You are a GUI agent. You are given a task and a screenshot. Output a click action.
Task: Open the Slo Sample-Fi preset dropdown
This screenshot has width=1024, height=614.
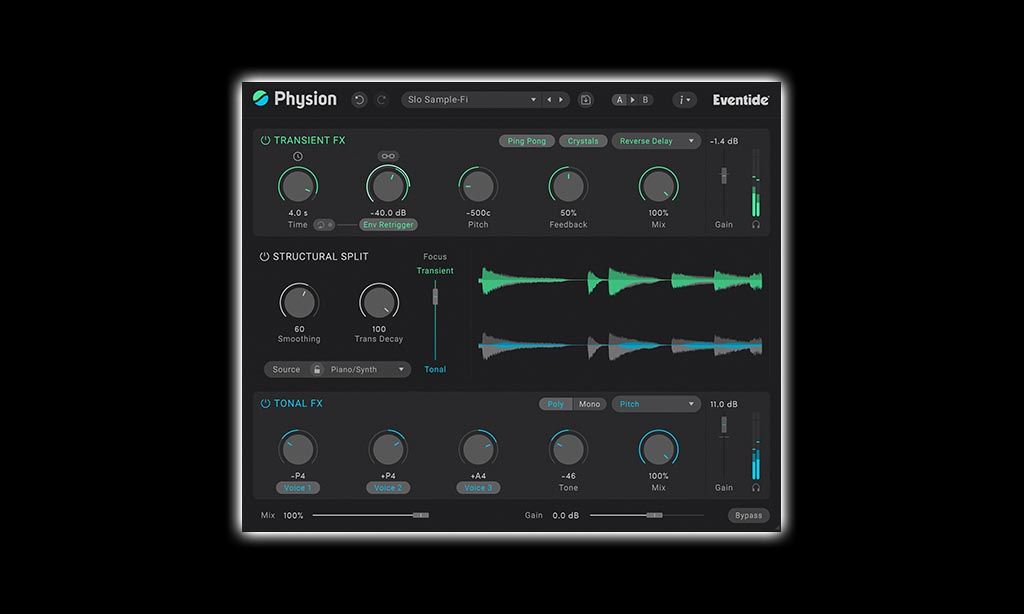[x=472, y=100]
